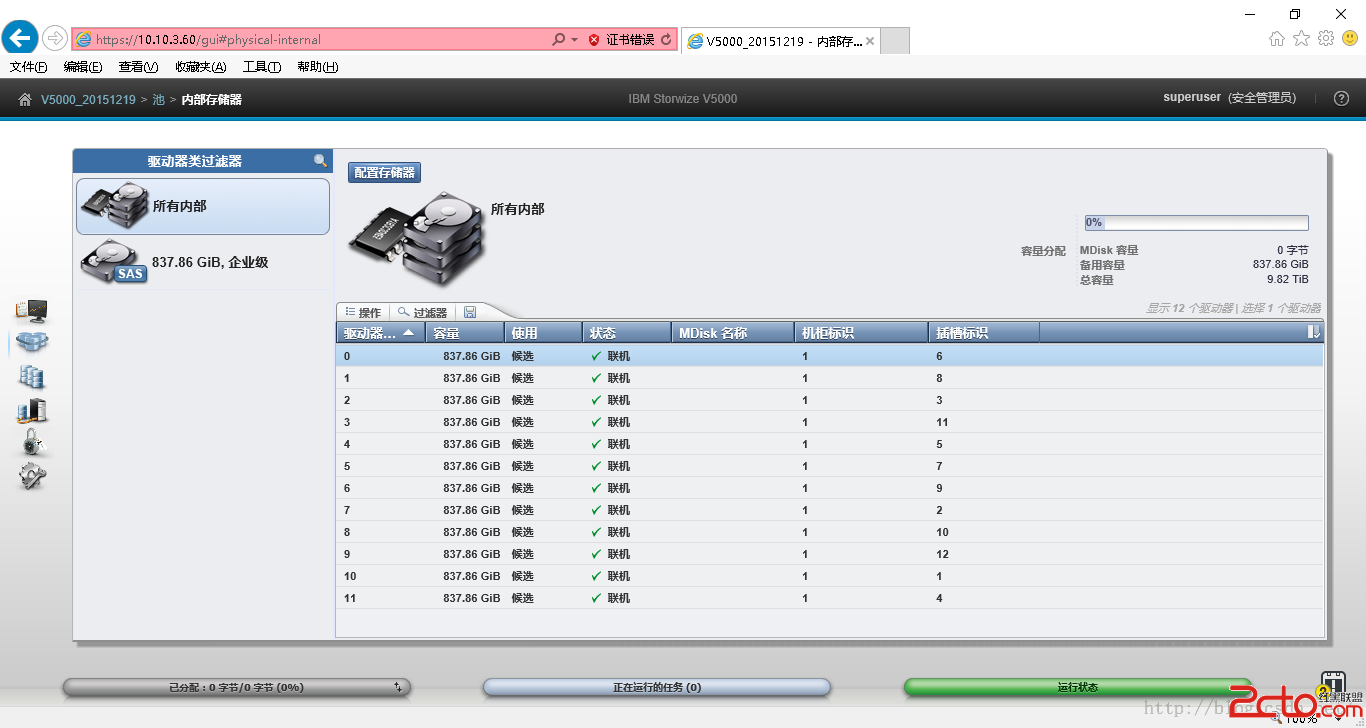Open the Access padlock sidebar icon
Viewport: 1366px width, 728px height.
point(32,442)
